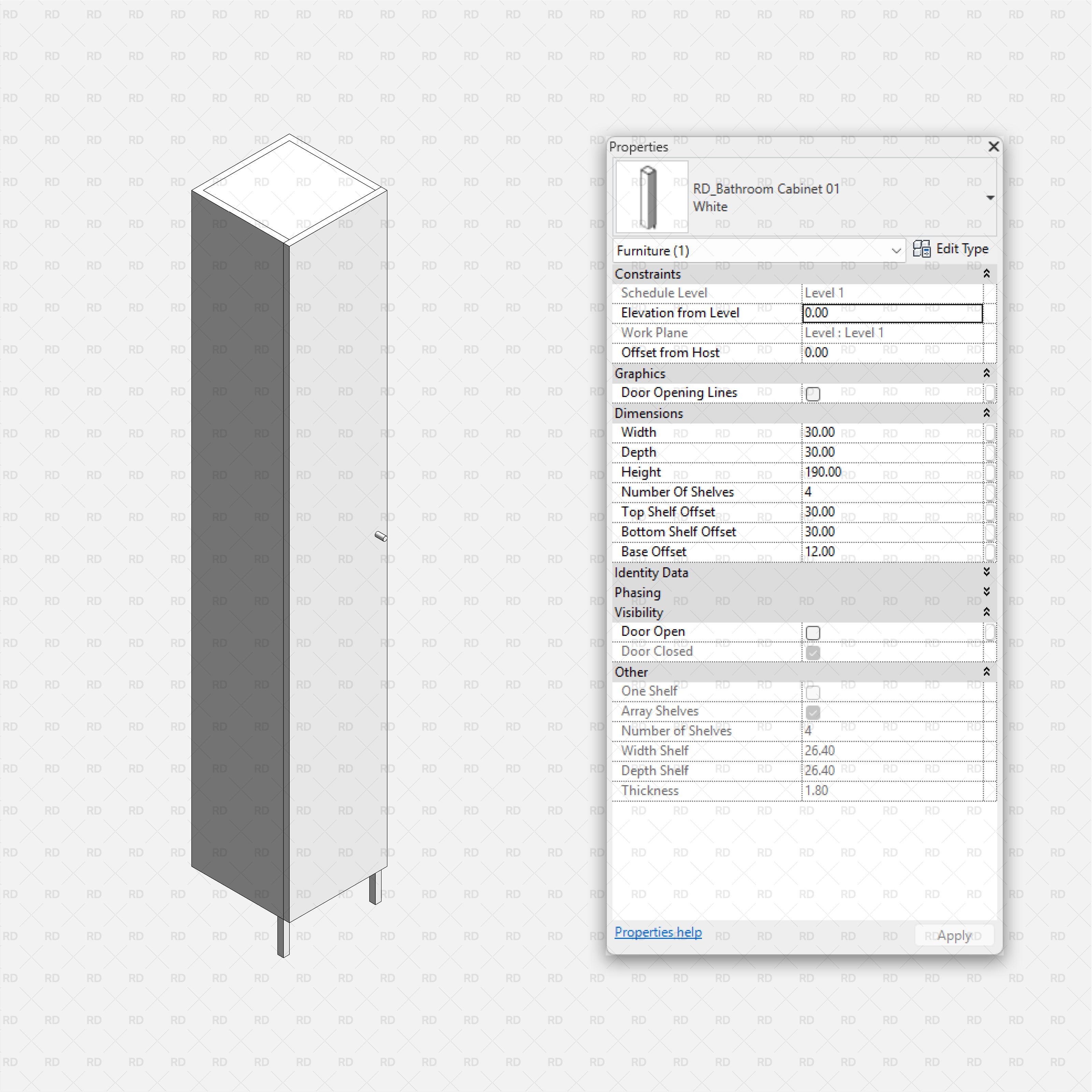The image size is (1092, 1092).
Task: Click the RD_Bathroom Cabinet preview thumbnail
Action: [651, 196]
